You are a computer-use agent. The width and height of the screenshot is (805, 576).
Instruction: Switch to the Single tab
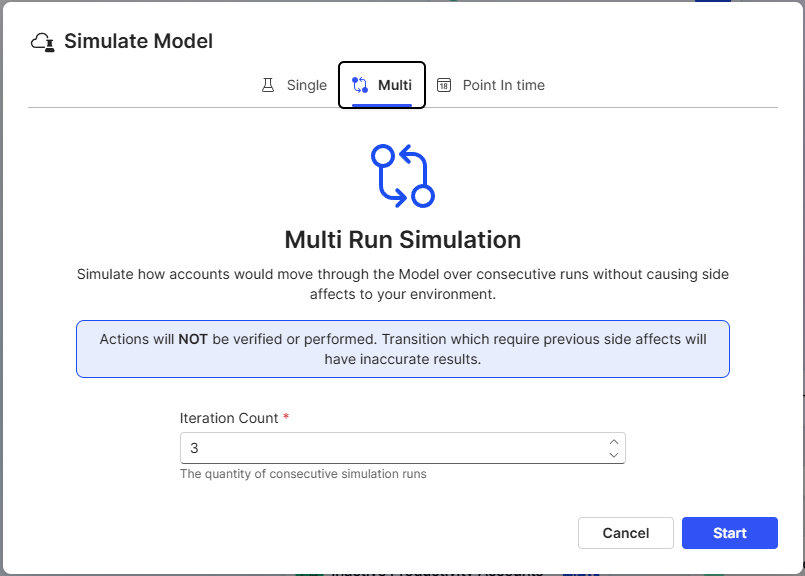point(294,85)
